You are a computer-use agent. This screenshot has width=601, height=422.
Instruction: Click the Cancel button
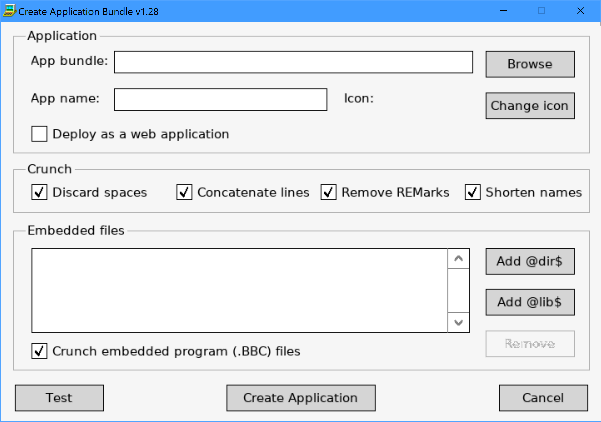click(x=543, y=398)
